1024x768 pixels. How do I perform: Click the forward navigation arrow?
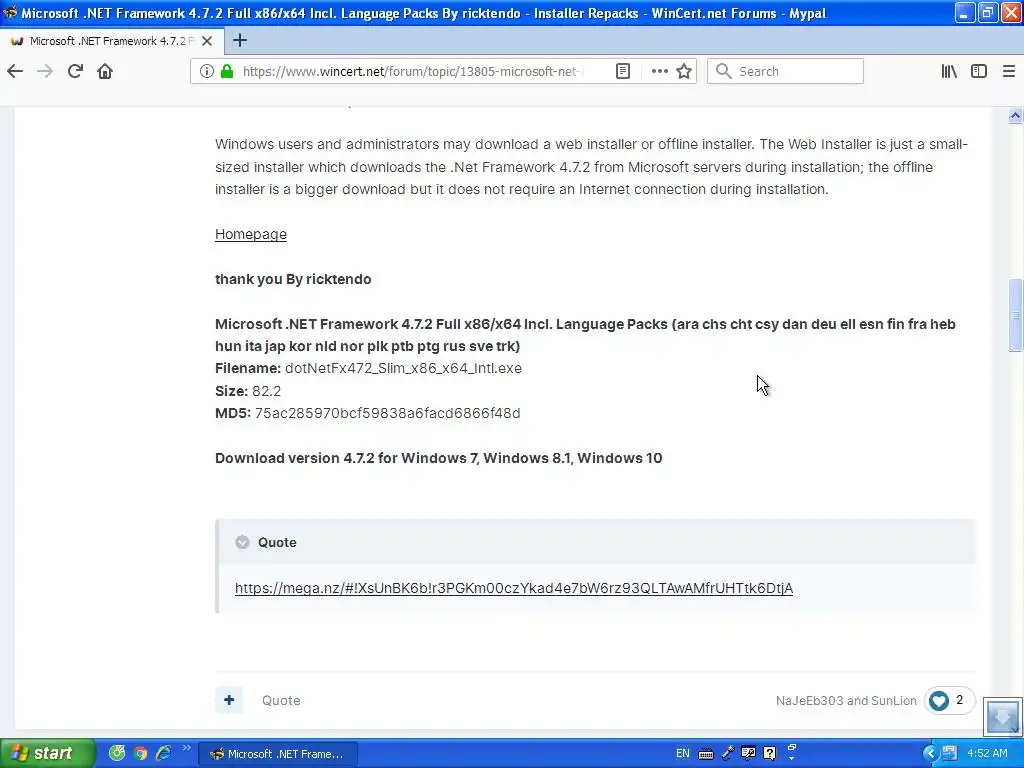pos(45,71)
